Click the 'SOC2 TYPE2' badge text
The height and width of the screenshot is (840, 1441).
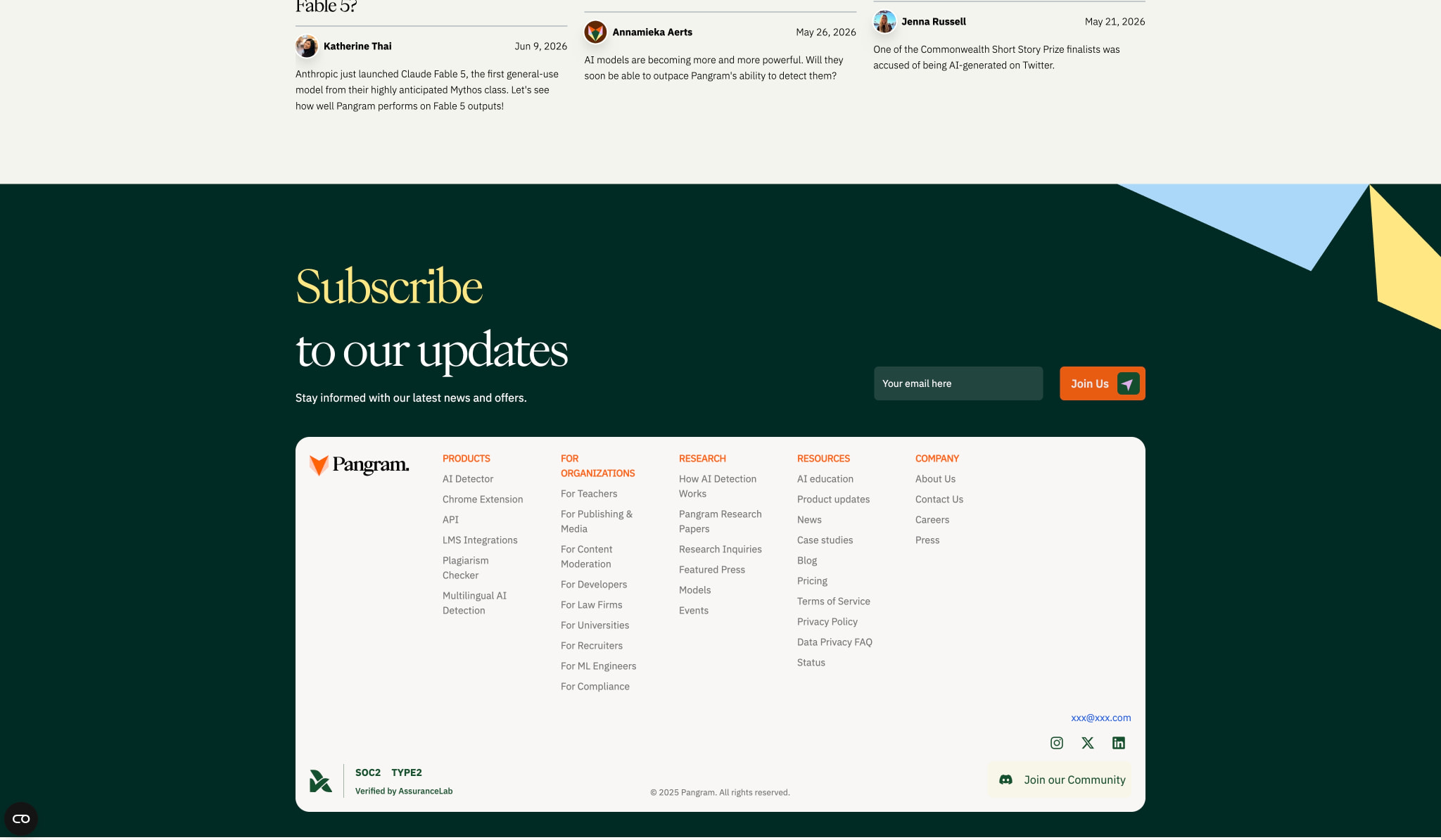tap(388, 772)
